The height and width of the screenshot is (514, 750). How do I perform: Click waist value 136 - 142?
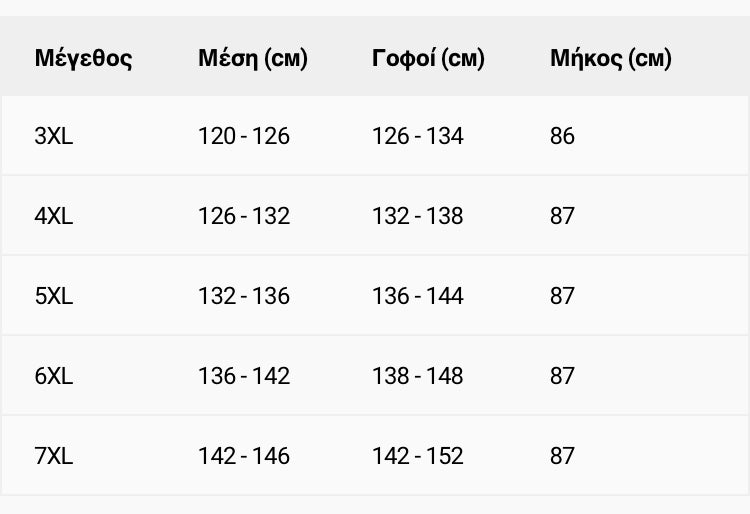click(244, 375)
